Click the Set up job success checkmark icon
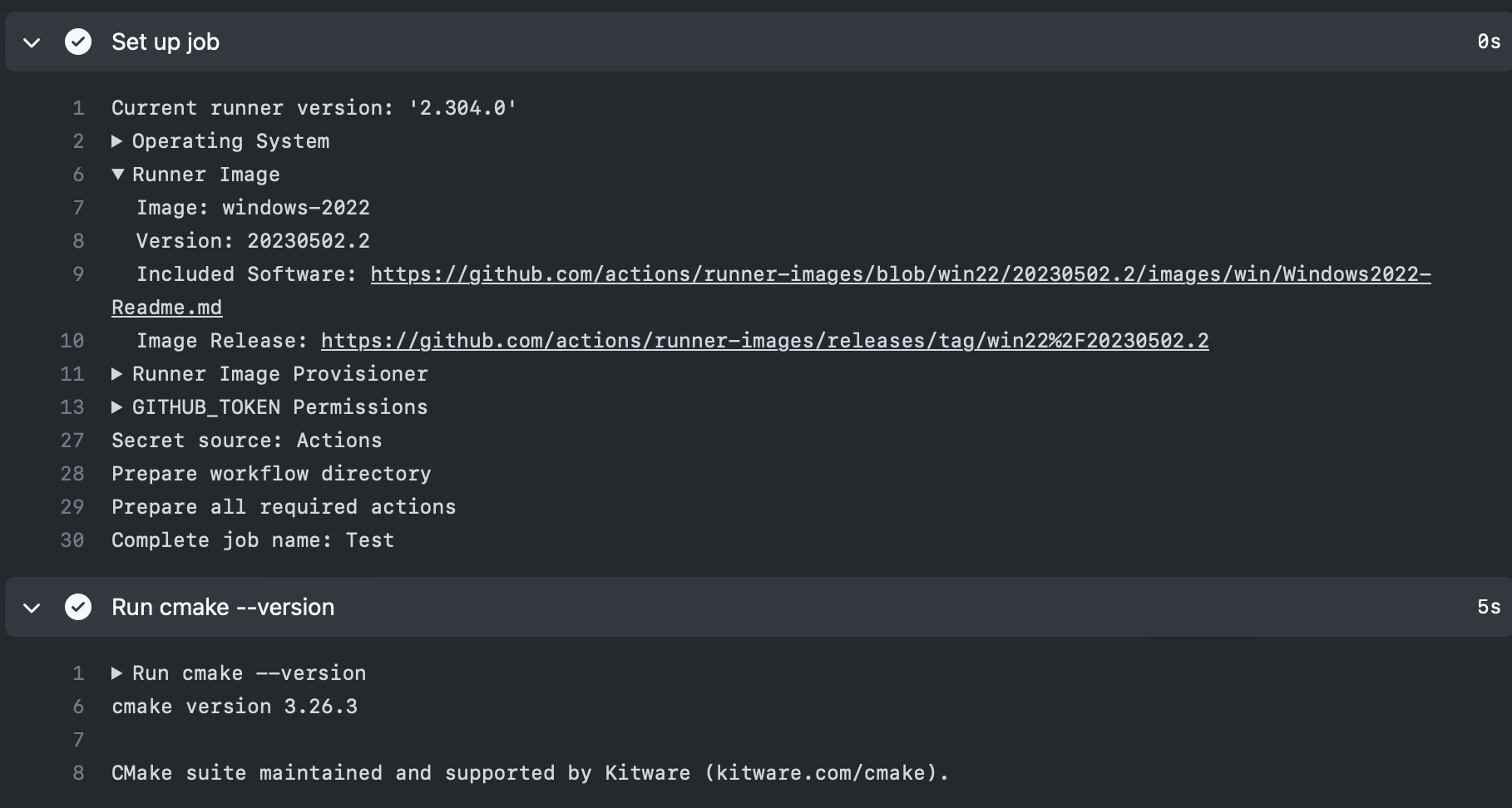Screen dimensions: 1512x808 tap(78, 42)
